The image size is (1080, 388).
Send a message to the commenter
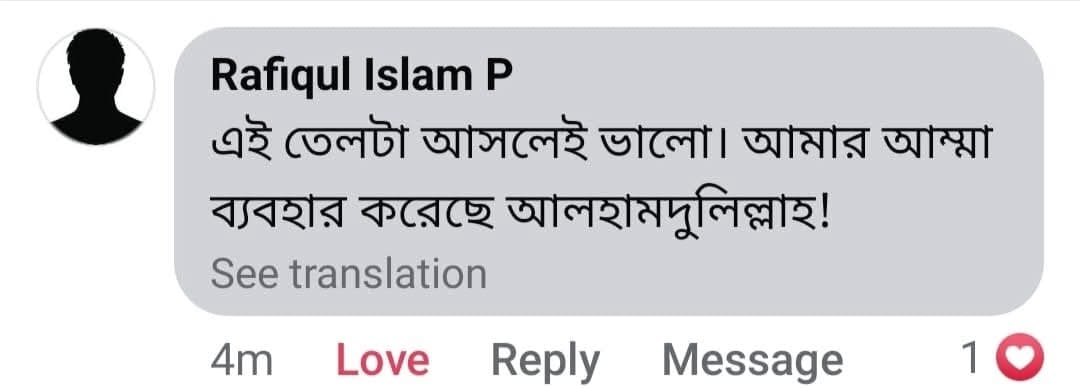(x=752, y=361)
